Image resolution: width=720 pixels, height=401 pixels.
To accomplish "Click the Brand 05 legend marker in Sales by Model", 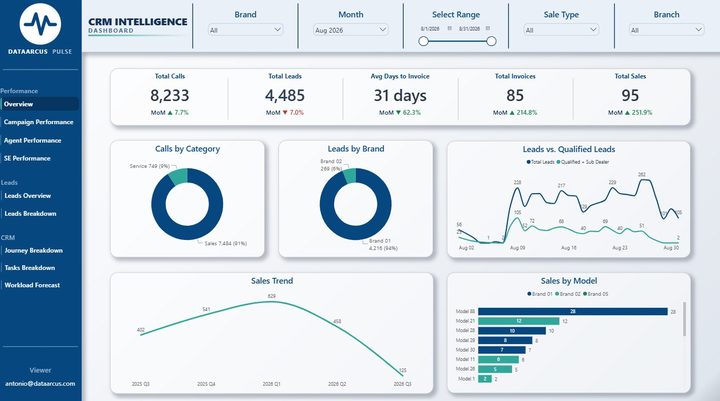I will click(585, 294).
